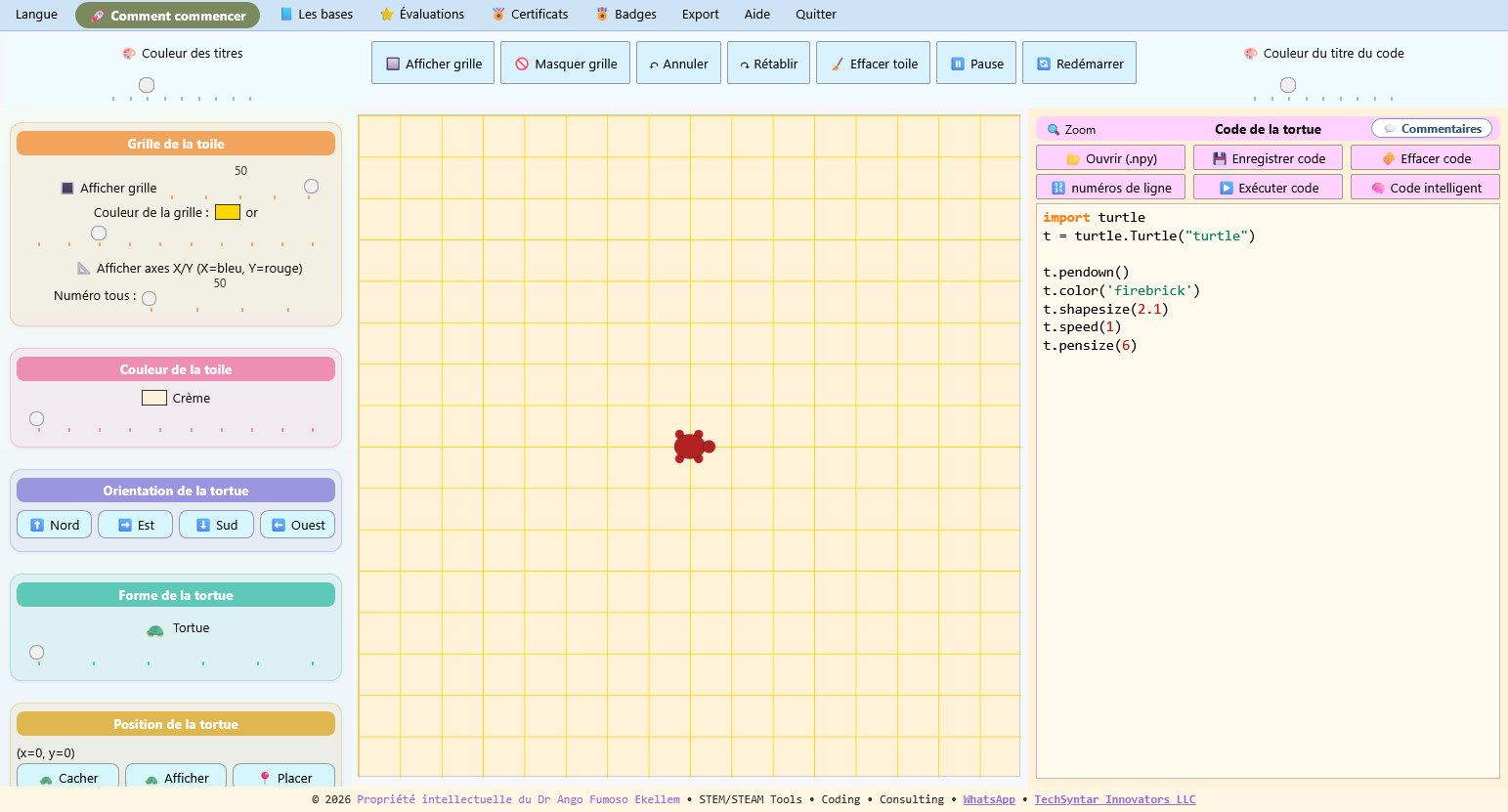
Task: Point the turtle Ouest
Action: [297, 525]
